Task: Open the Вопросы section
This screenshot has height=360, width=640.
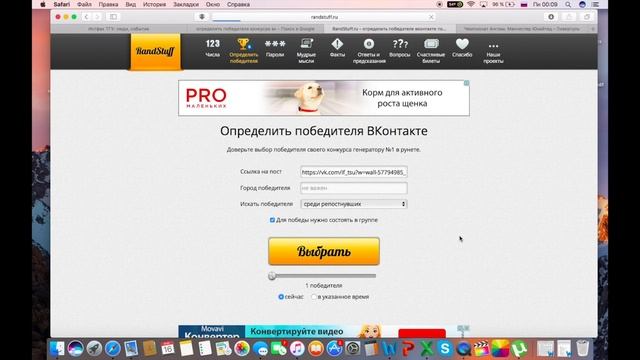Action: [x=400, y=48]
